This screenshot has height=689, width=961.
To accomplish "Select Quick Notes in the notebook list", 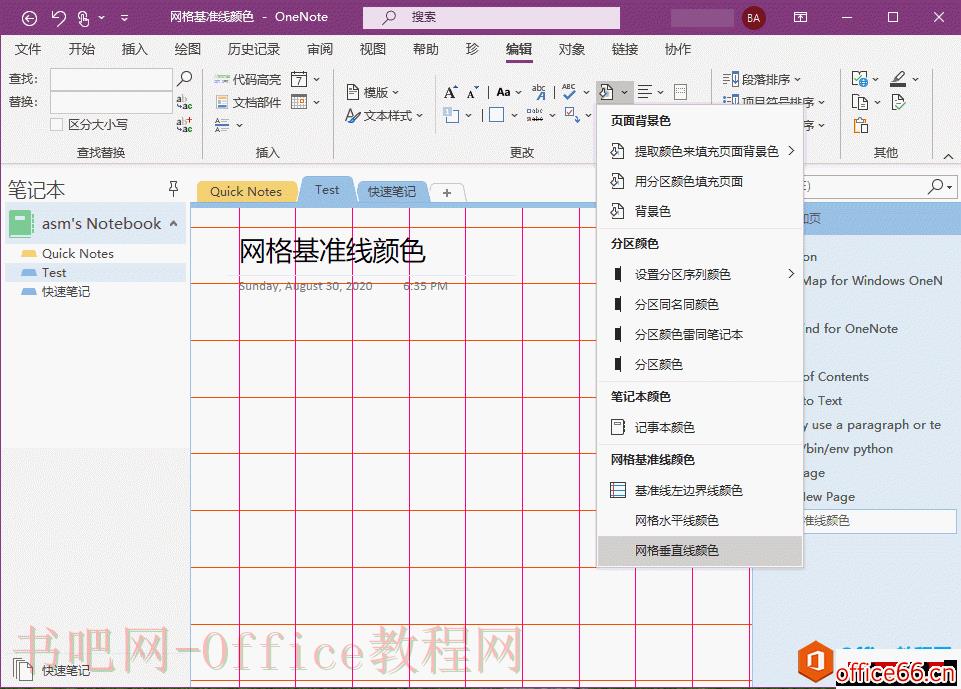I will click(95, 253).
